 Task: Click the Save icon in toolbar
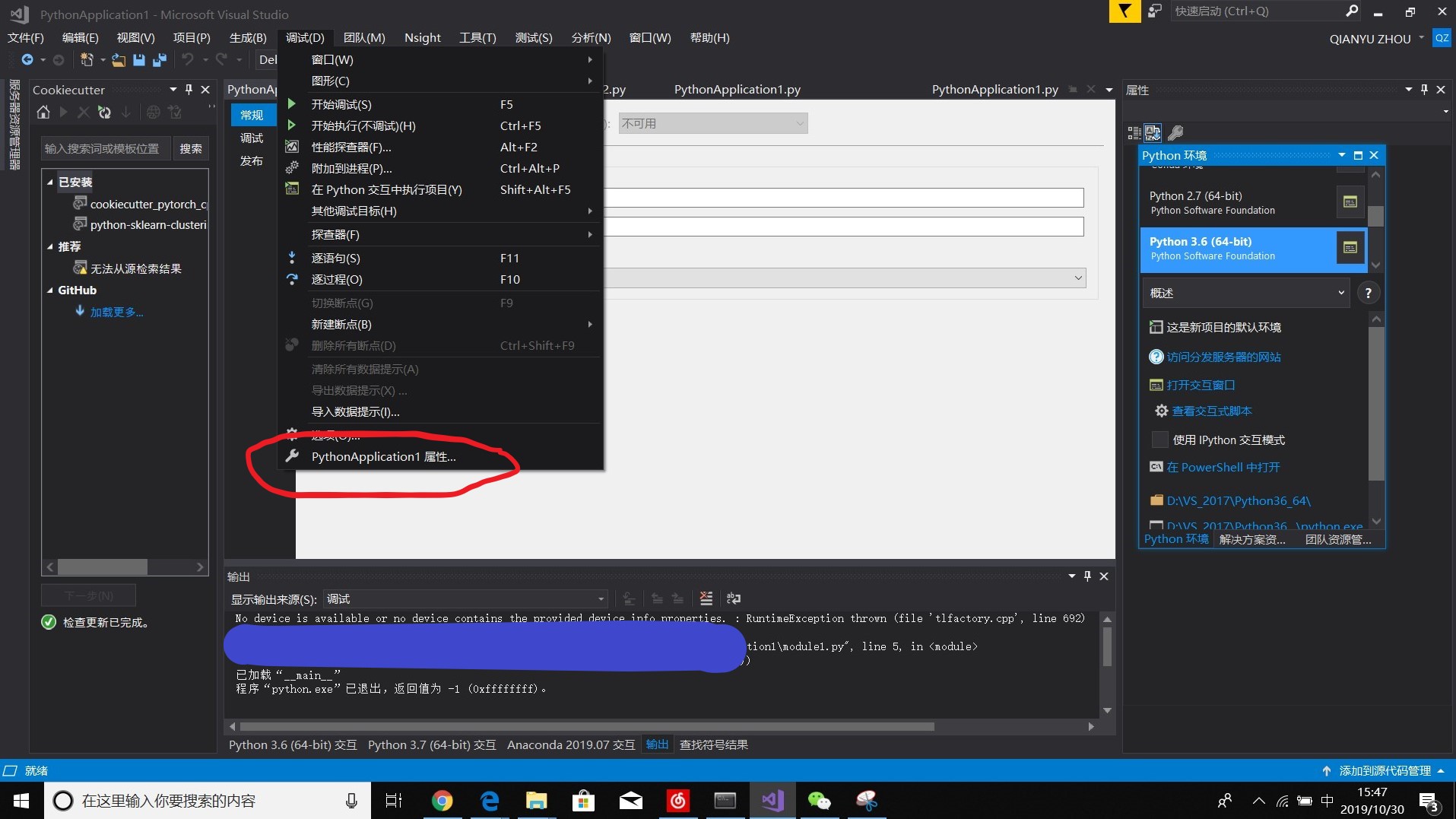(139, 59)
